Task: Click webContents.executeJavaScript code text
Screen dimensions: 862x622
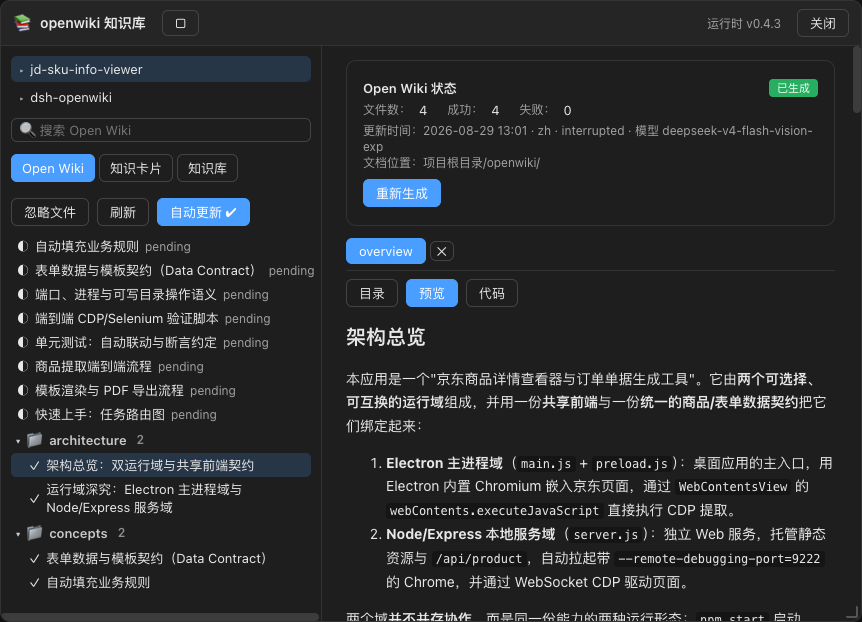Action: click(x=494, y=510)
